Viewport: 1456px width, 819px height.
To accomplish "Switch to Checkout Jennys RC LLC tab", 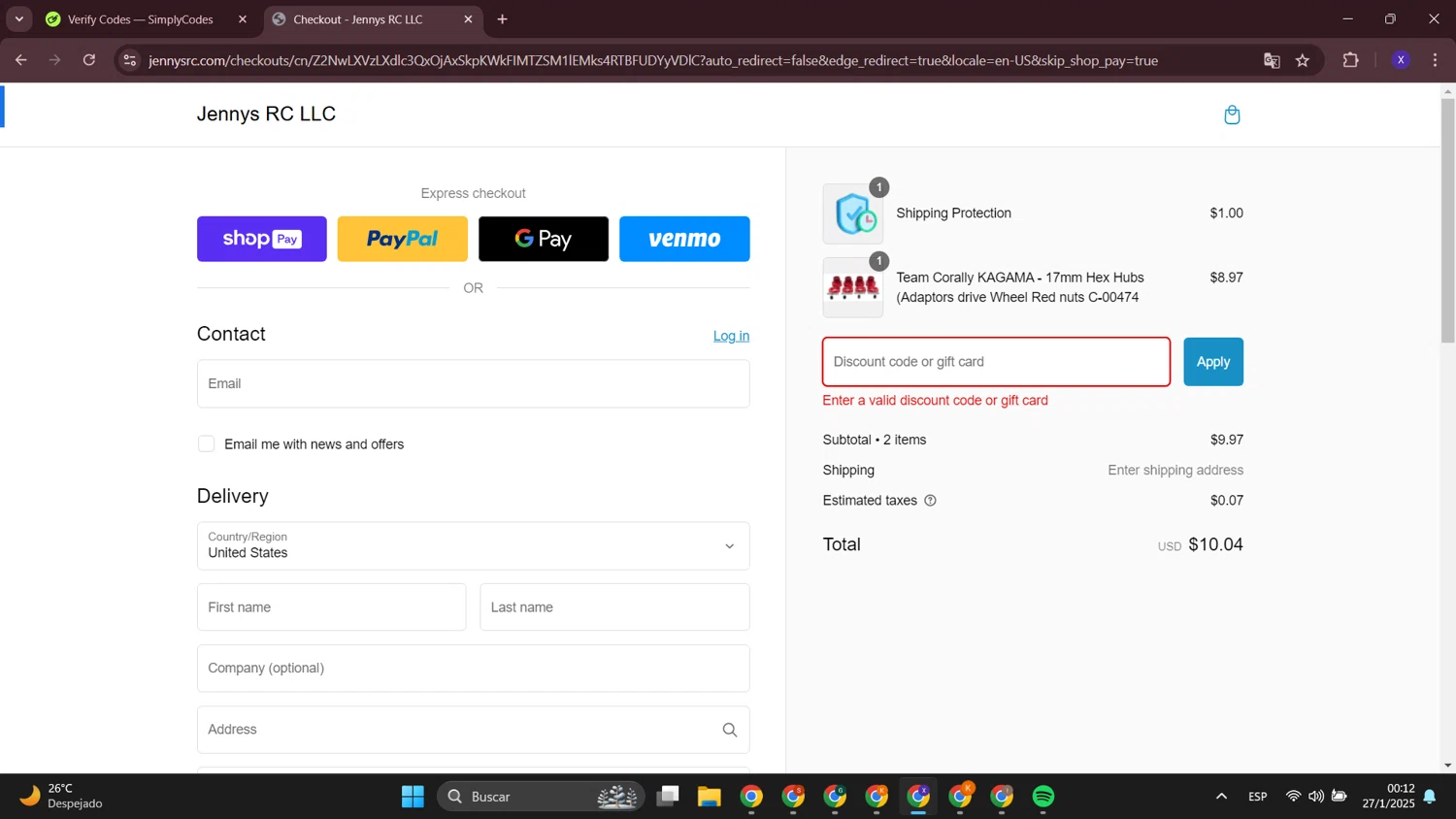I will 359,19.
